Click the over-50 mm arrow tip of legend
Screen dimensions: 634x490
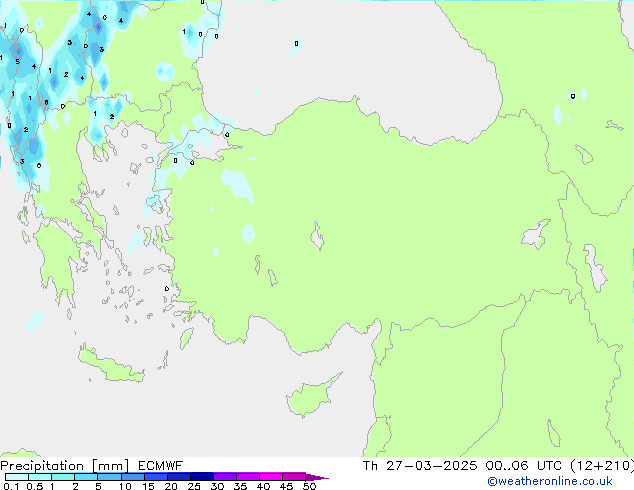click(317, 477)
